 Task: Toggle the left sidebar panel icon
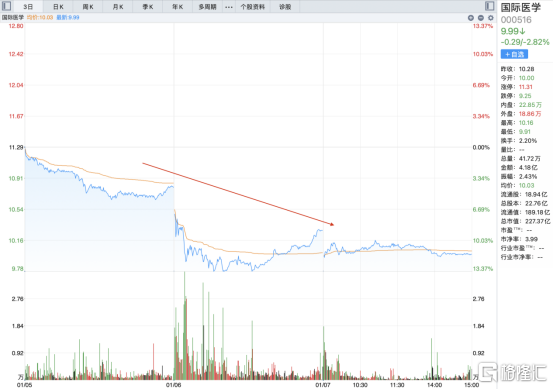click(6, 6)
